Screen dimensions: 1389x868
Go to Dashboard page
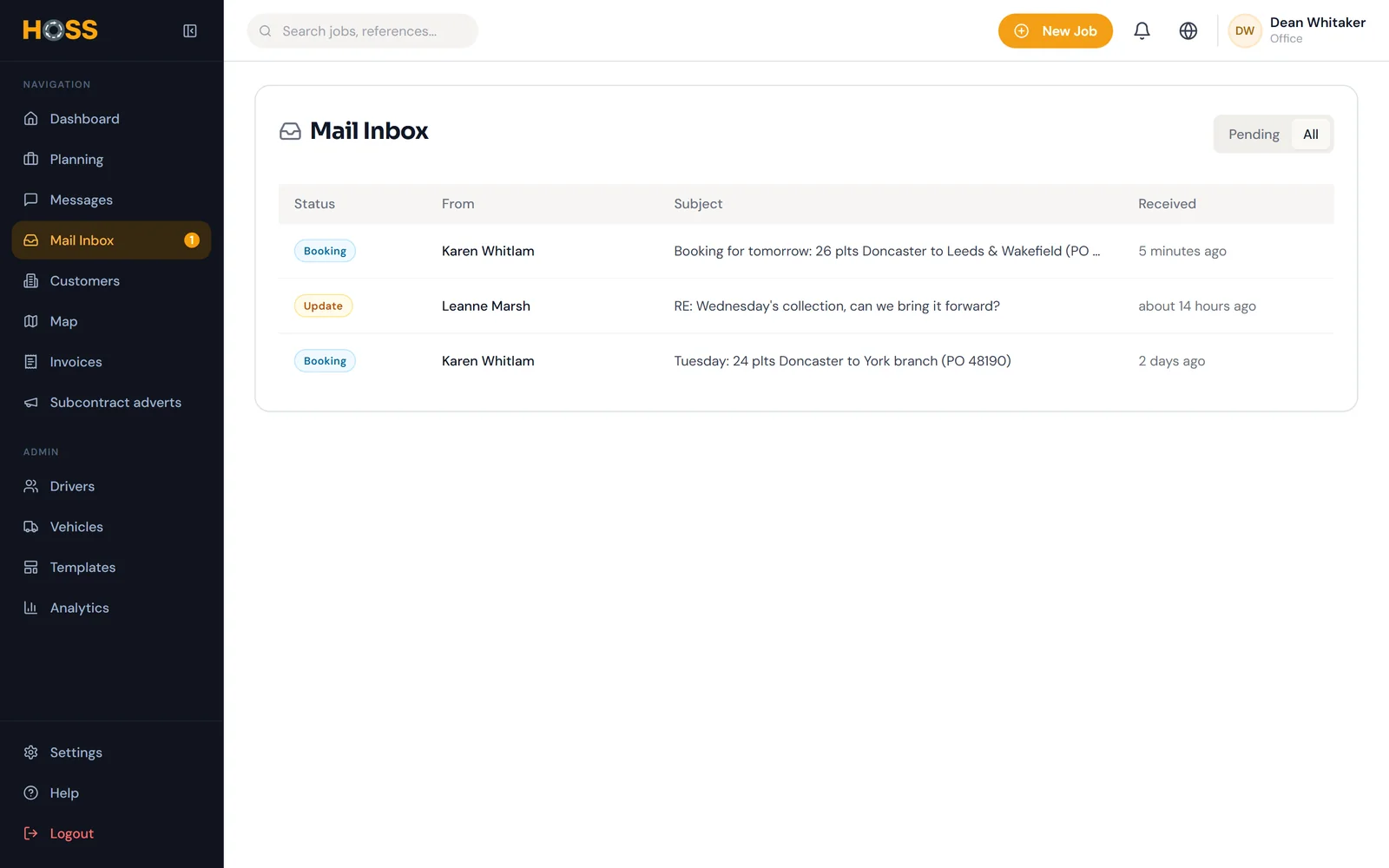pos(111,119)
